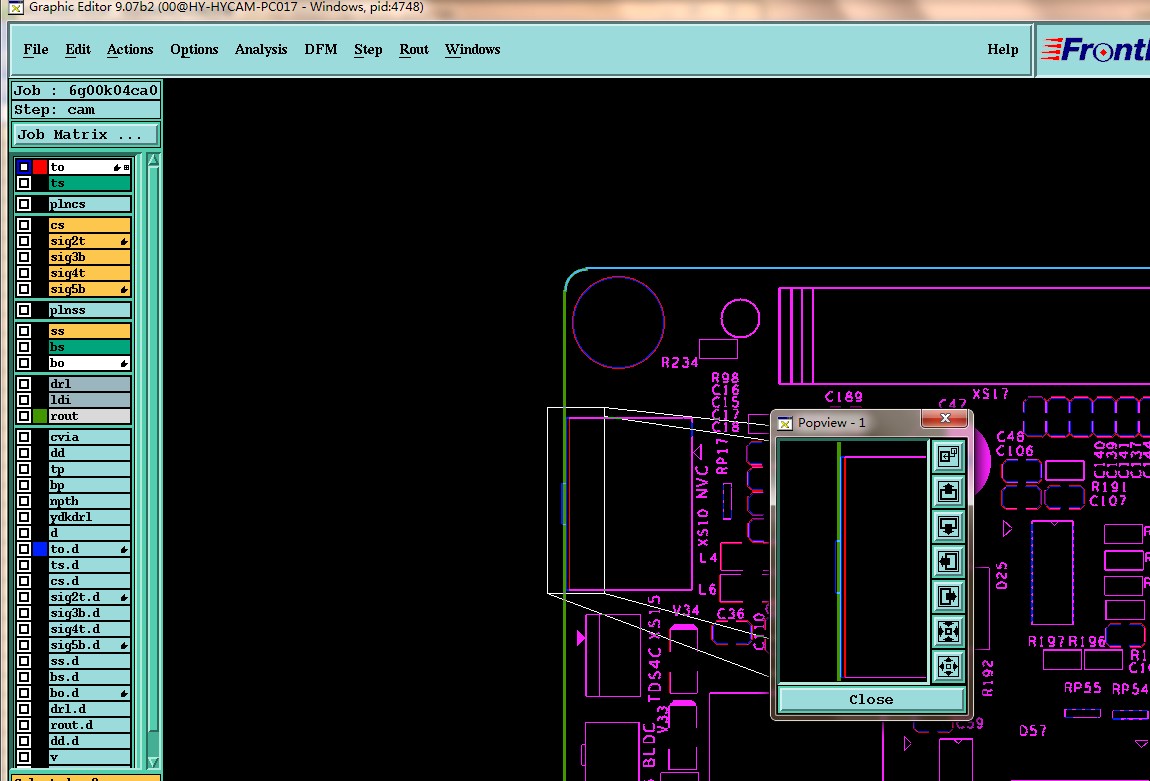Close the Popview window with the X

pos(945,418)
